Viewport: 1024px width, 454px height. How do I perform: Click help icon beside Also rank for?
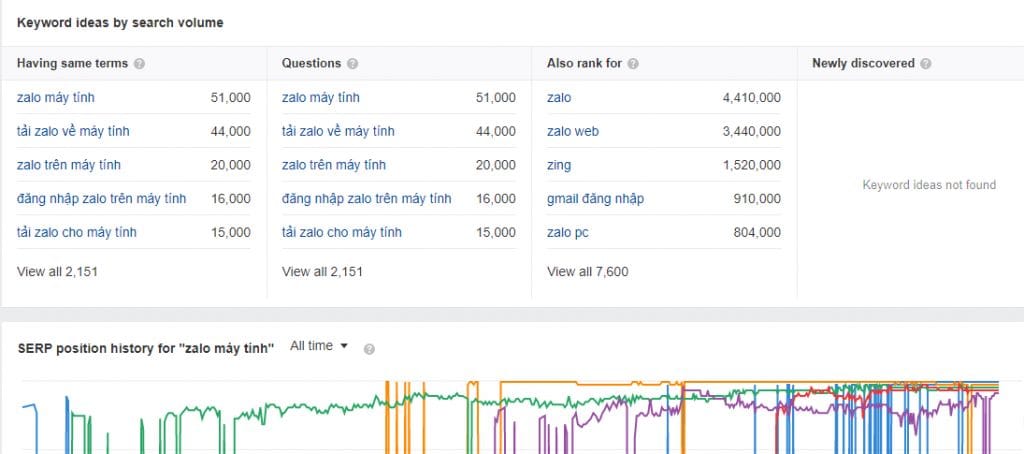pyautogui.click(x=633, y=64)
